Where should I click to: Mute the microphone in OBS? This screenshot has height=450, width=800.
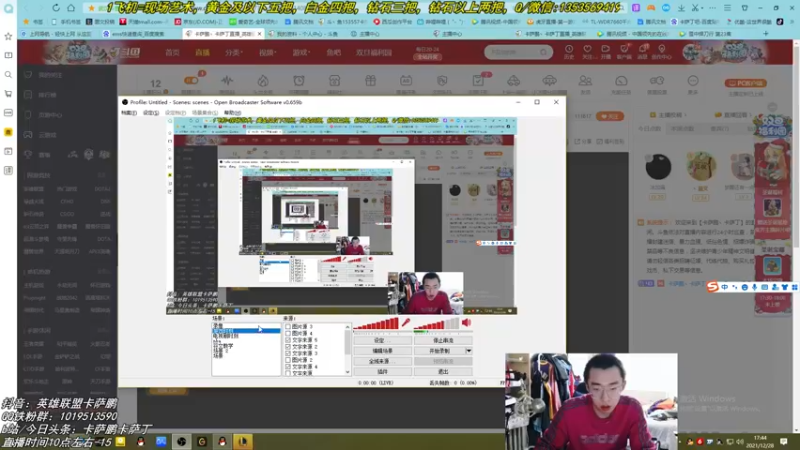[406, 322]
